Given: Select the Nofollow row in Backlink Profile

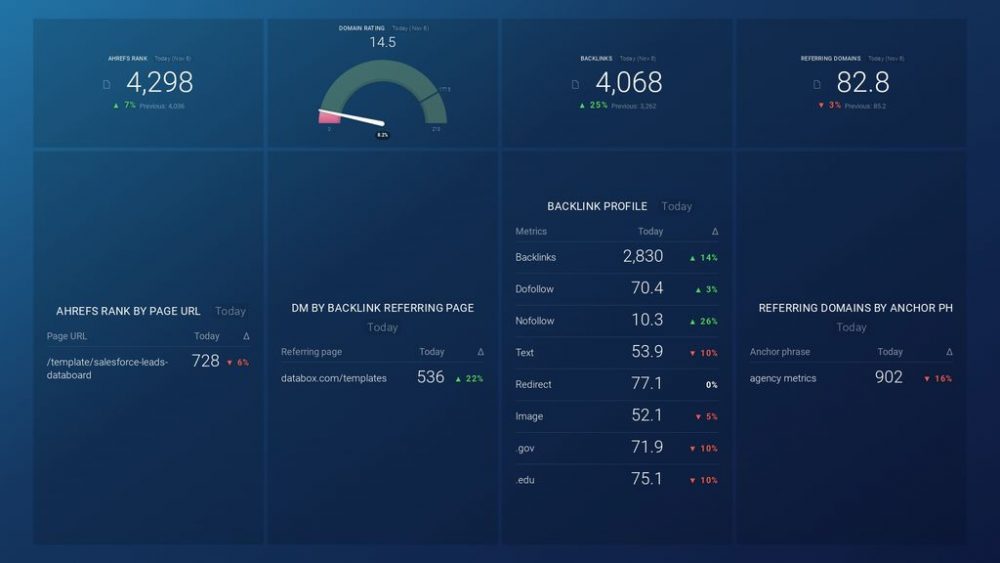Looking at the screenshot, I should pyautogui.click(x=534, y=321).
